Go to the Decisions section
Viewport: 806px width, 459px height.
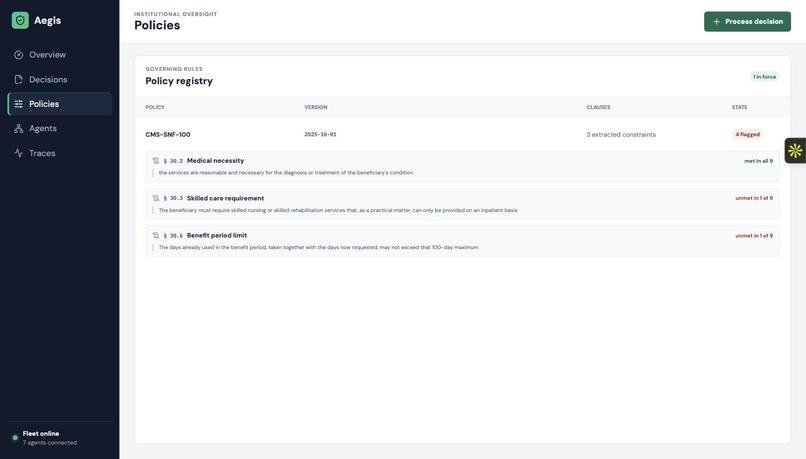pos(60,79)
